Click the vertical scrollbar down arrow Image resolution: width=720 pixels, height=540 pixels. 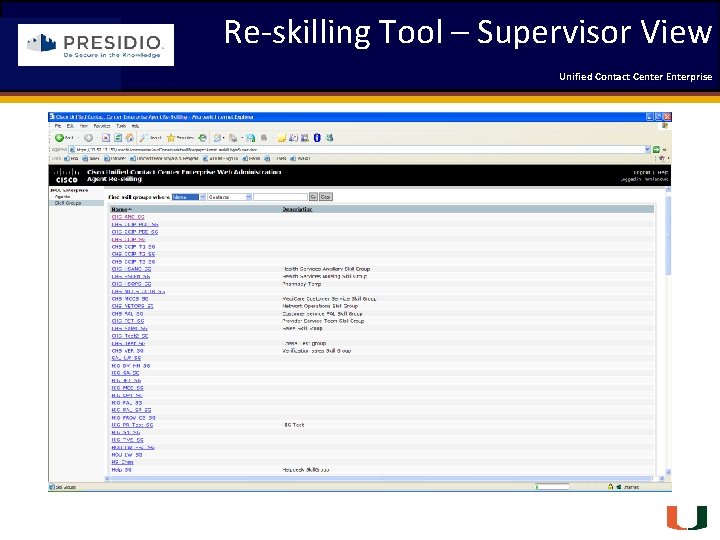pos(668,472)
